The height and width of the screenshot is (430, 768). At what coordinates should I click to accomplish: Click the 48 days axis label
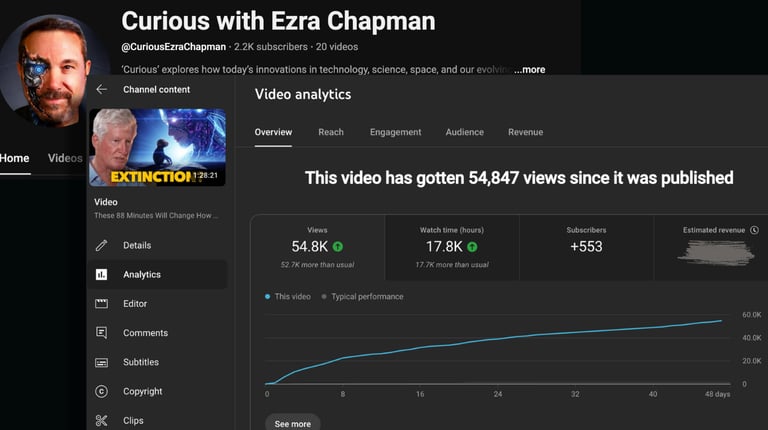(x=718, y=394)
